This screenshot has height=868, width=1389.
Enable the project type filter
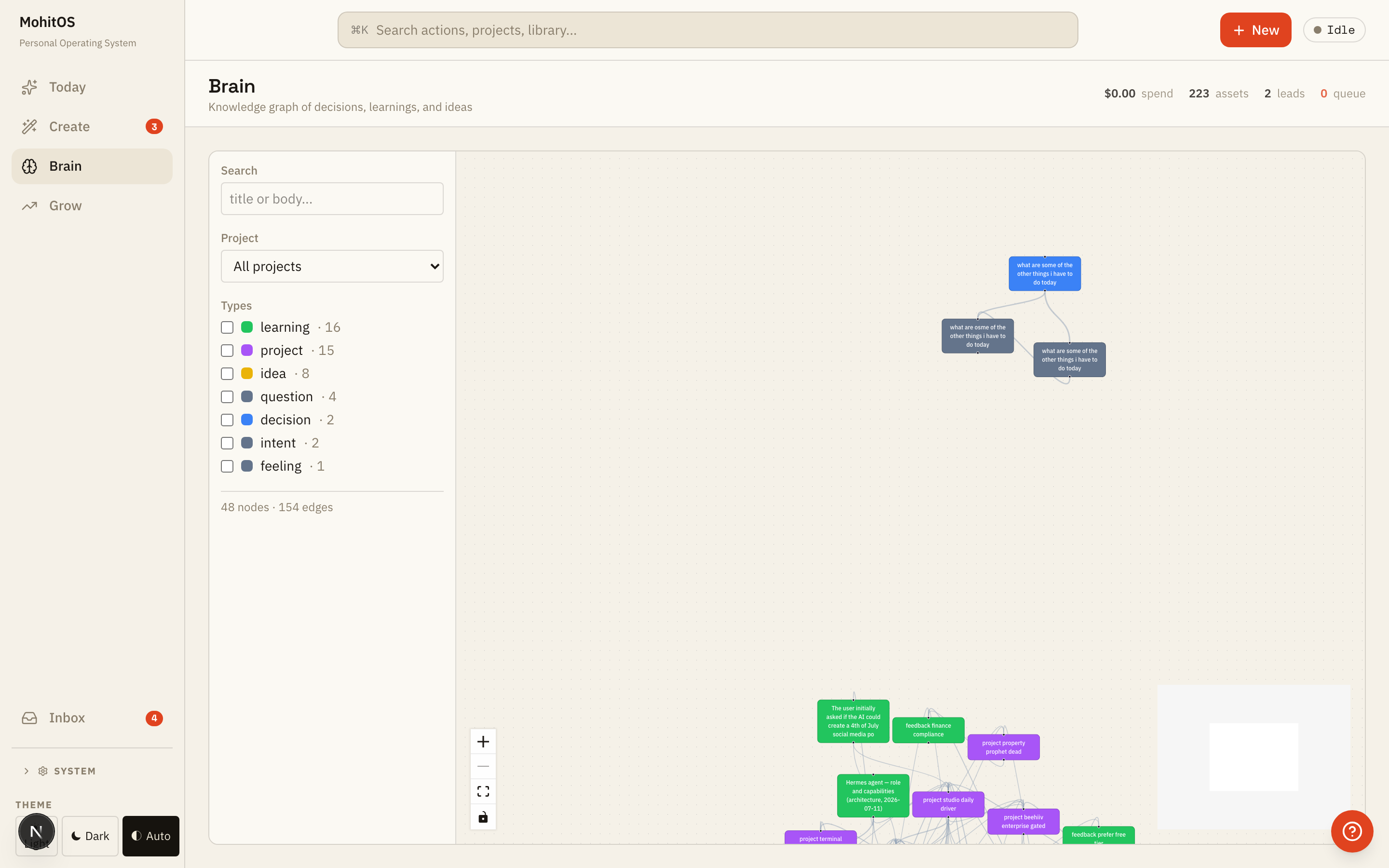pyautogui.click(x=227, y=350)
